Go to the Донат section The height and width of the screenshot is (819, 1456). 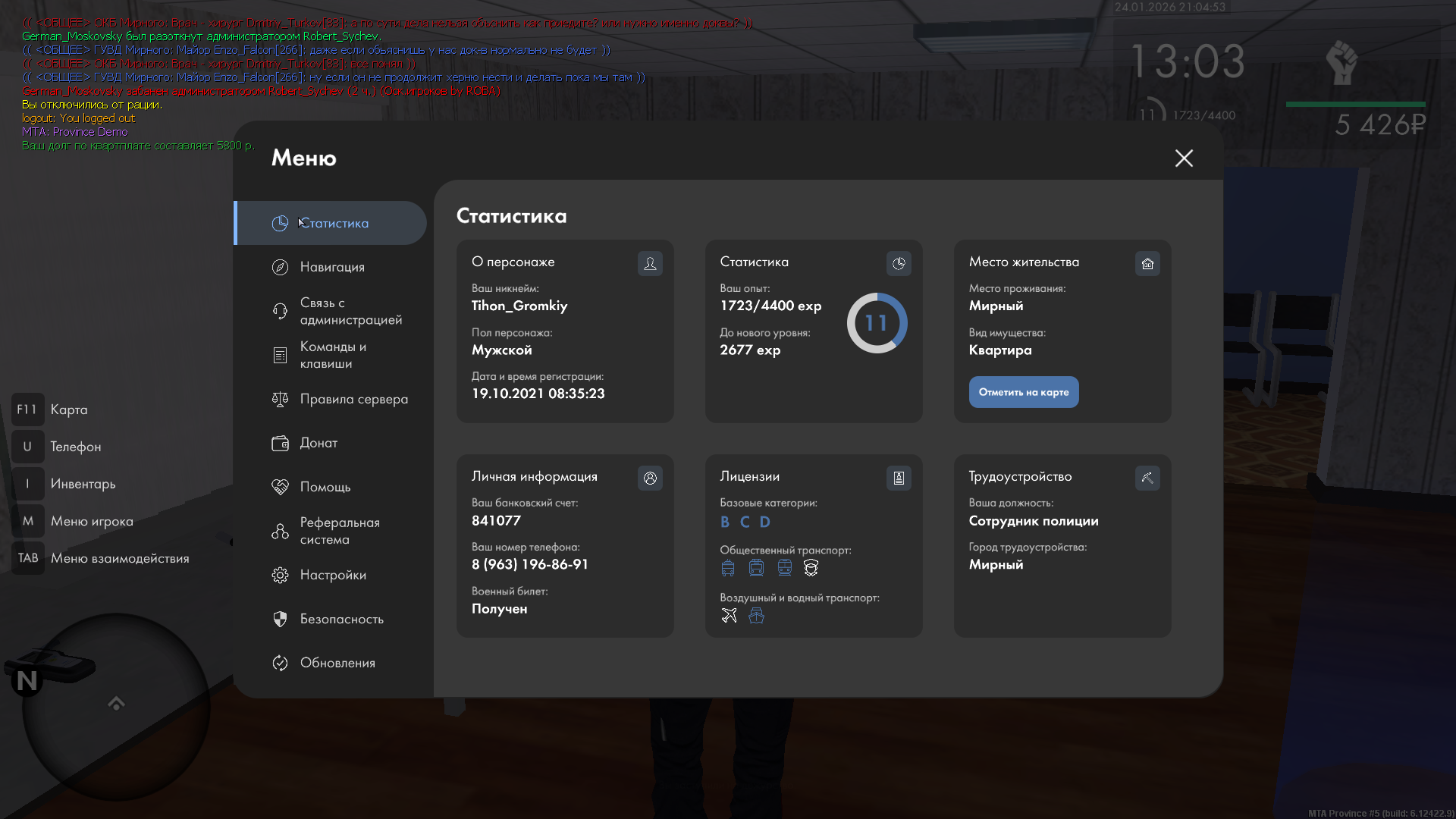coord(318,443)
